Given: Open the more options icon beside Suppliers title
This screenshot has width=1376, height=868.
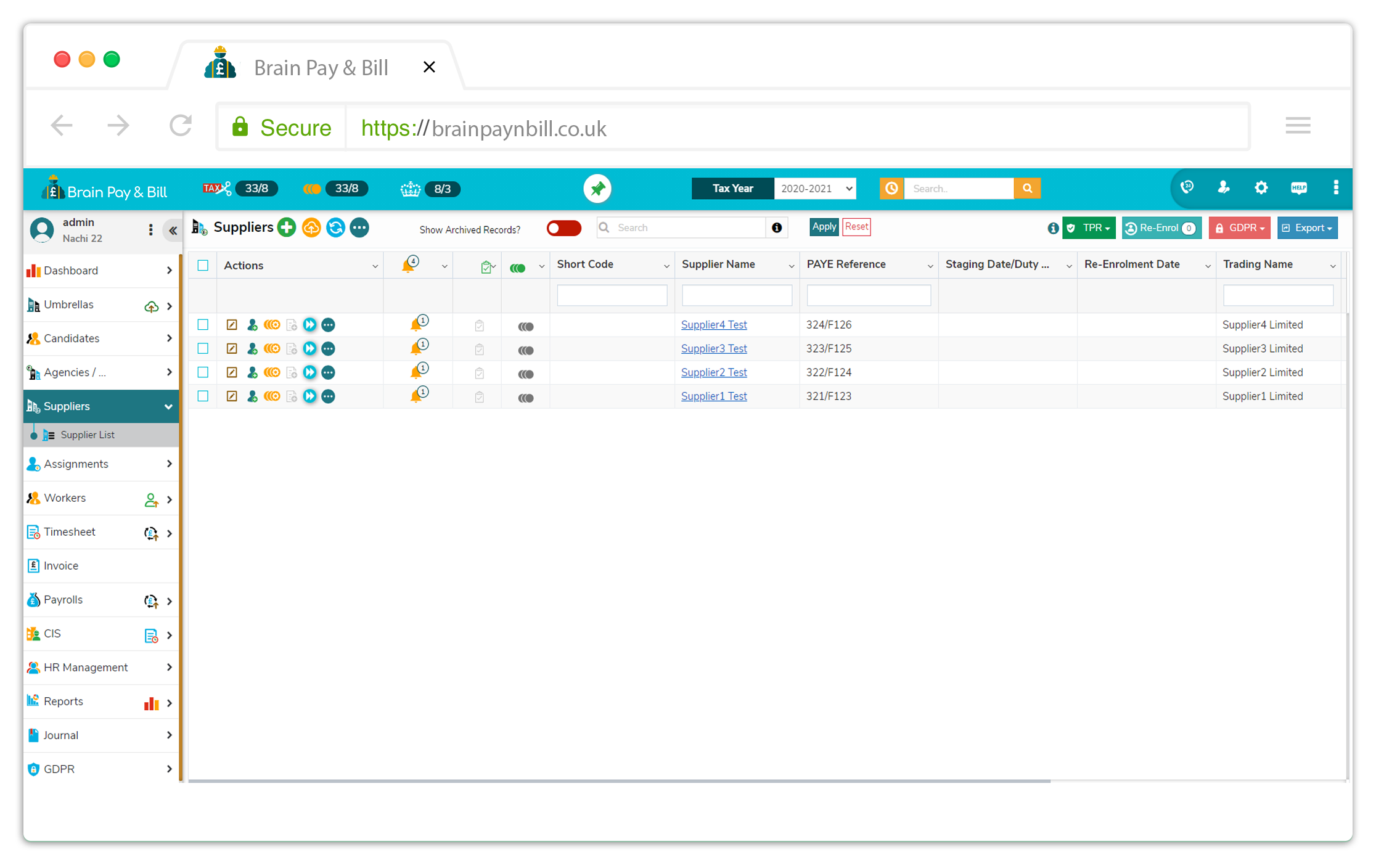Looking at the screenshot, I should coord(359,227).
